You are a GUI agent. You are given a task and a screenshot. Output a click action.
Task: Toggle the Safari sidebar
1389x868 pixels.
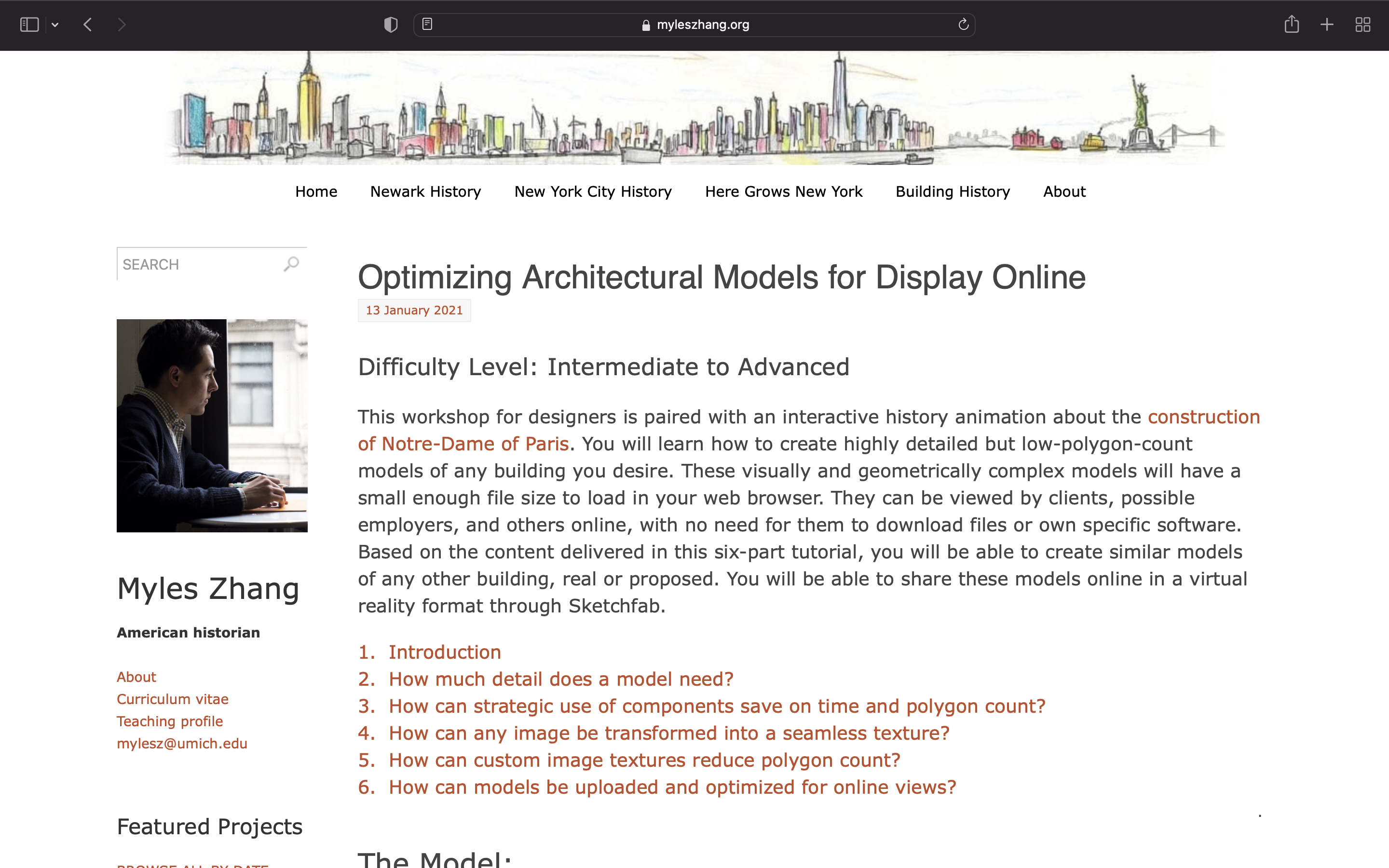click(x=29, y=25)
